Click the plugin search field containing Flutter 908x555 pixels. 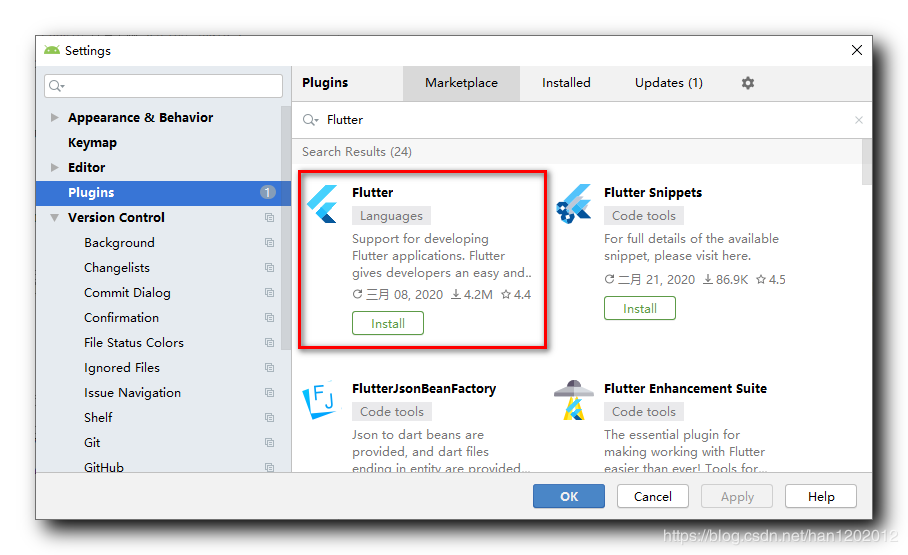(582, 120)
